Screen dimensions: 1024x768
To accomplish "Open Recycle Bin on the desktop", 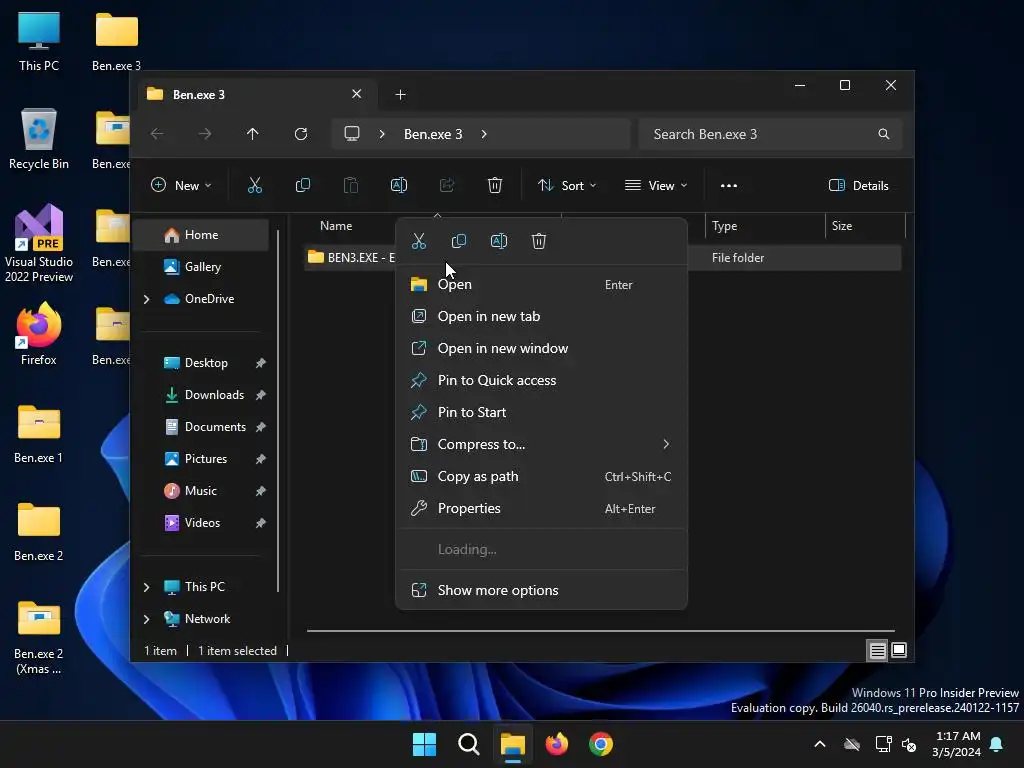I will point(39,138).
